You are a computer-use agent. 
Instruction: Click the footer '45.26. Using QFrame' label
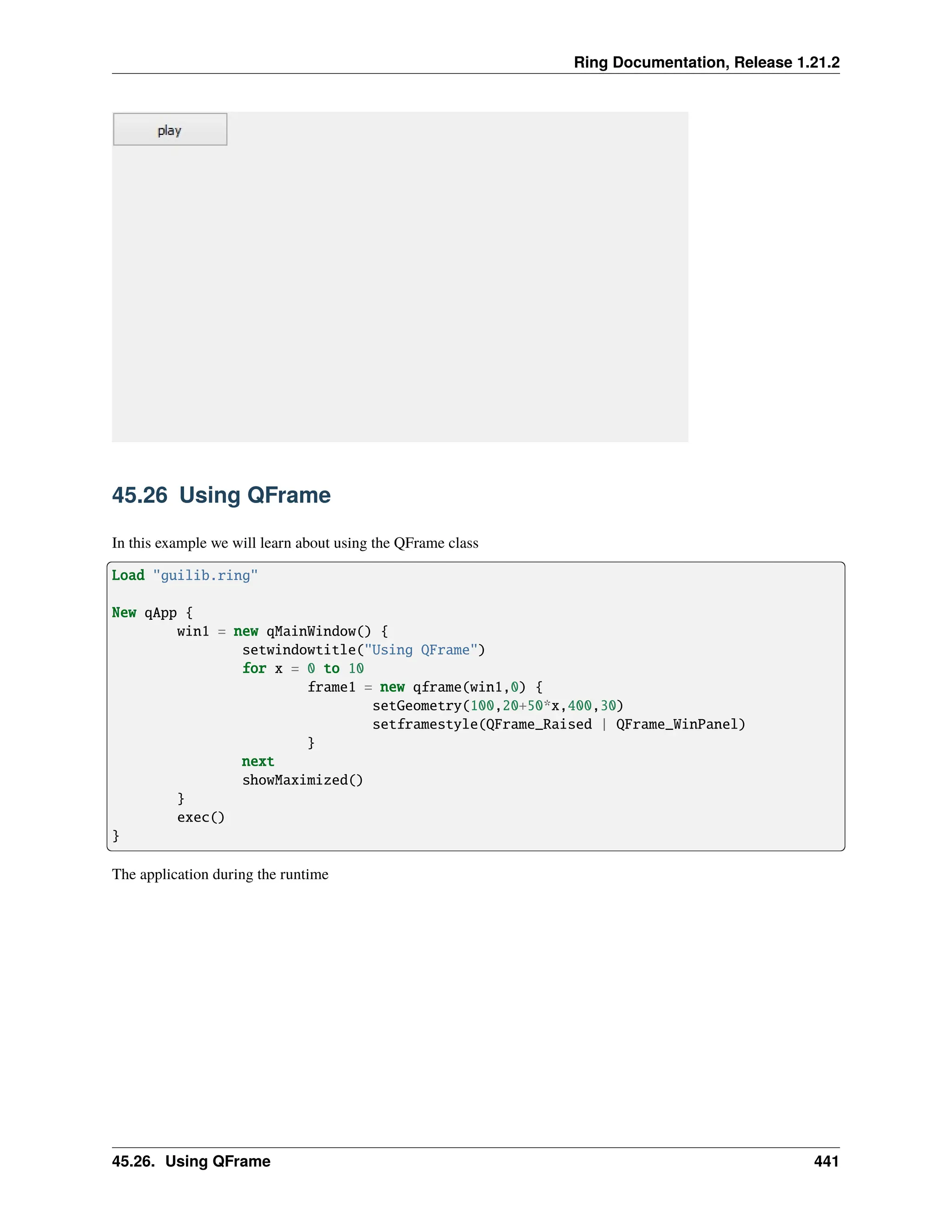(191, 1161)
